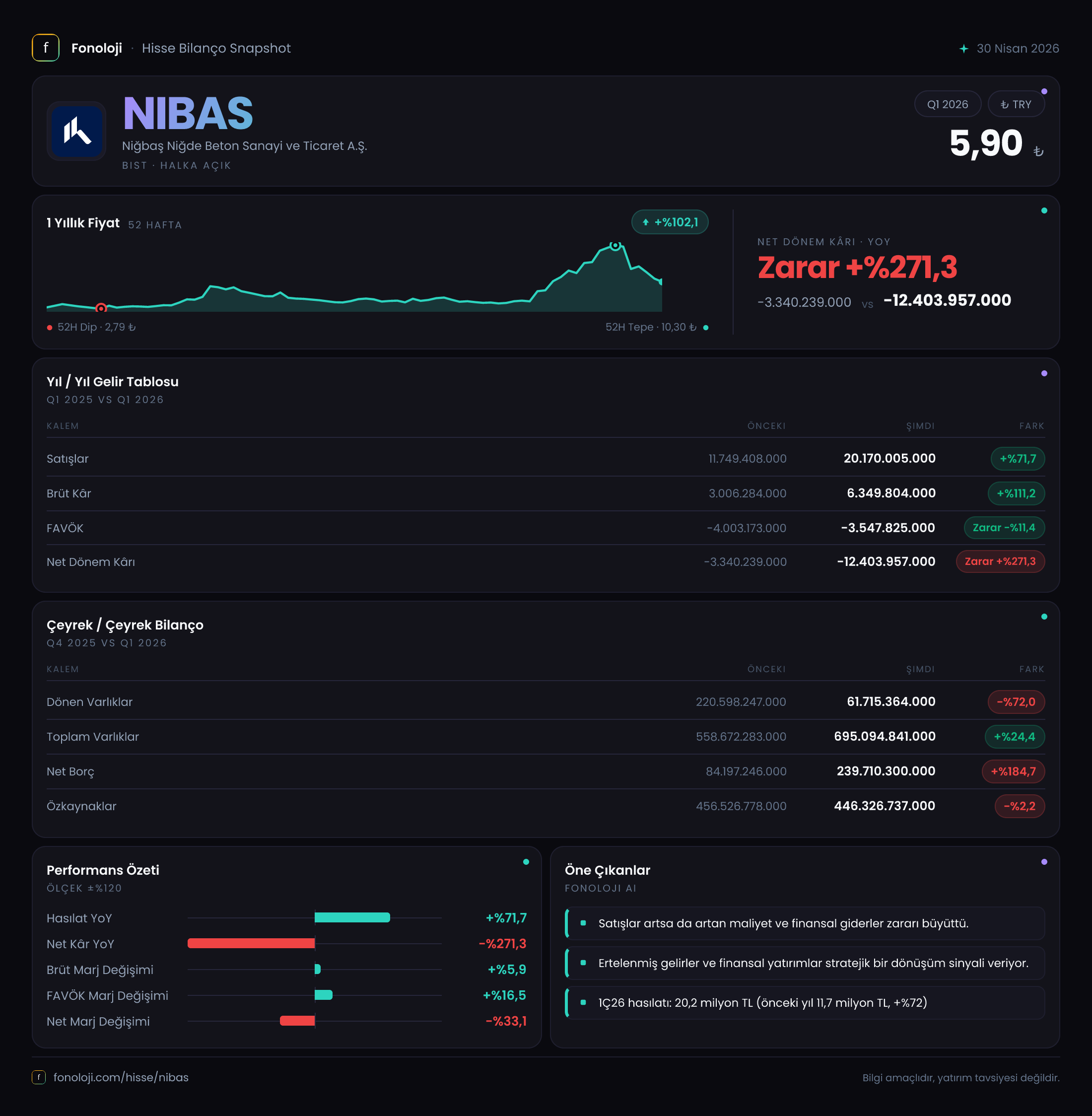
Task: Click the -%72,0 badge for Dönen Varlıklar
Action: 1016,702
